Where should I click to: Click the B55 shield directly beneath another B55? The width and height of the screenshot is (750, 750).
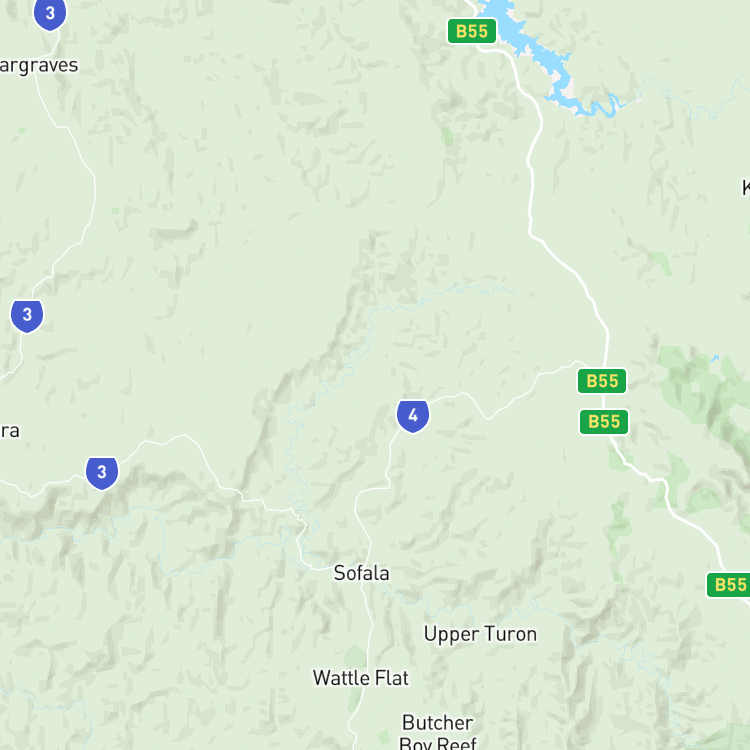click(604, 422)
